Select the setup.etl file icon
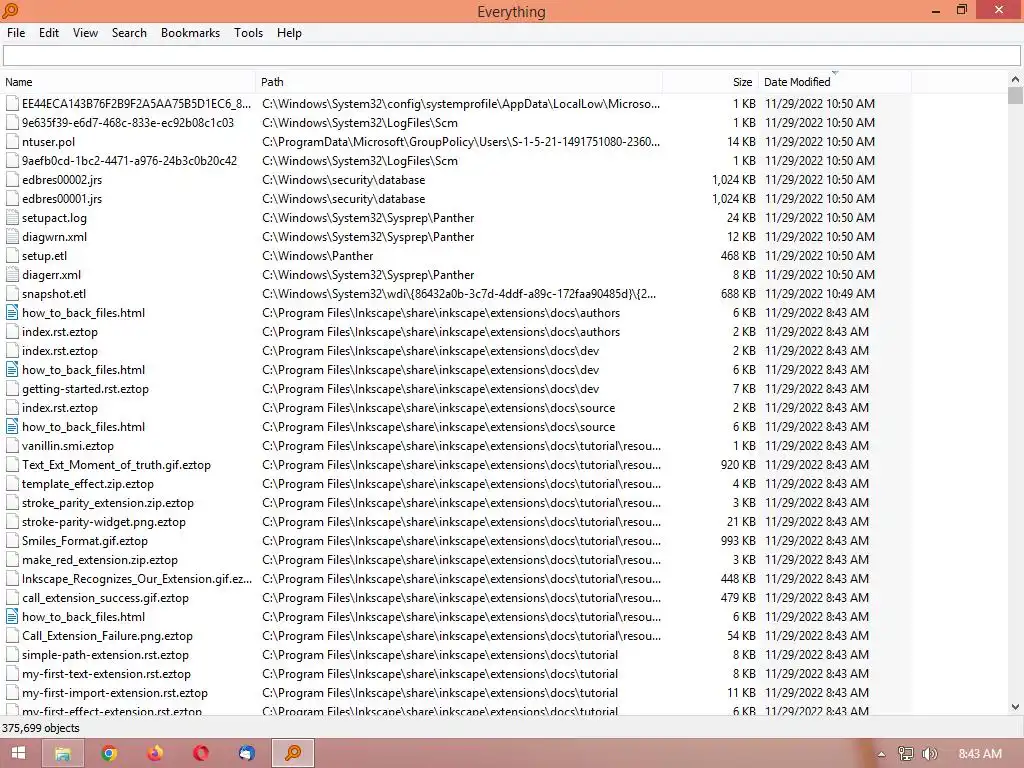 tap(12, 255)
